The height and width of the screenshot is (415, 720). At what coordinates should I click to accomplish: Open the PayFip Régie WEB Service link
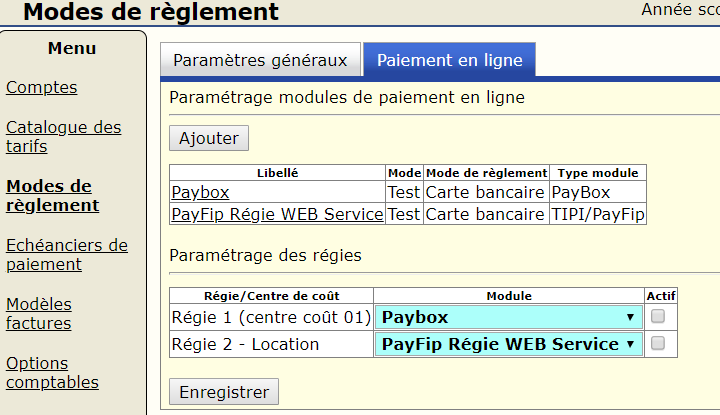(277, 214)
